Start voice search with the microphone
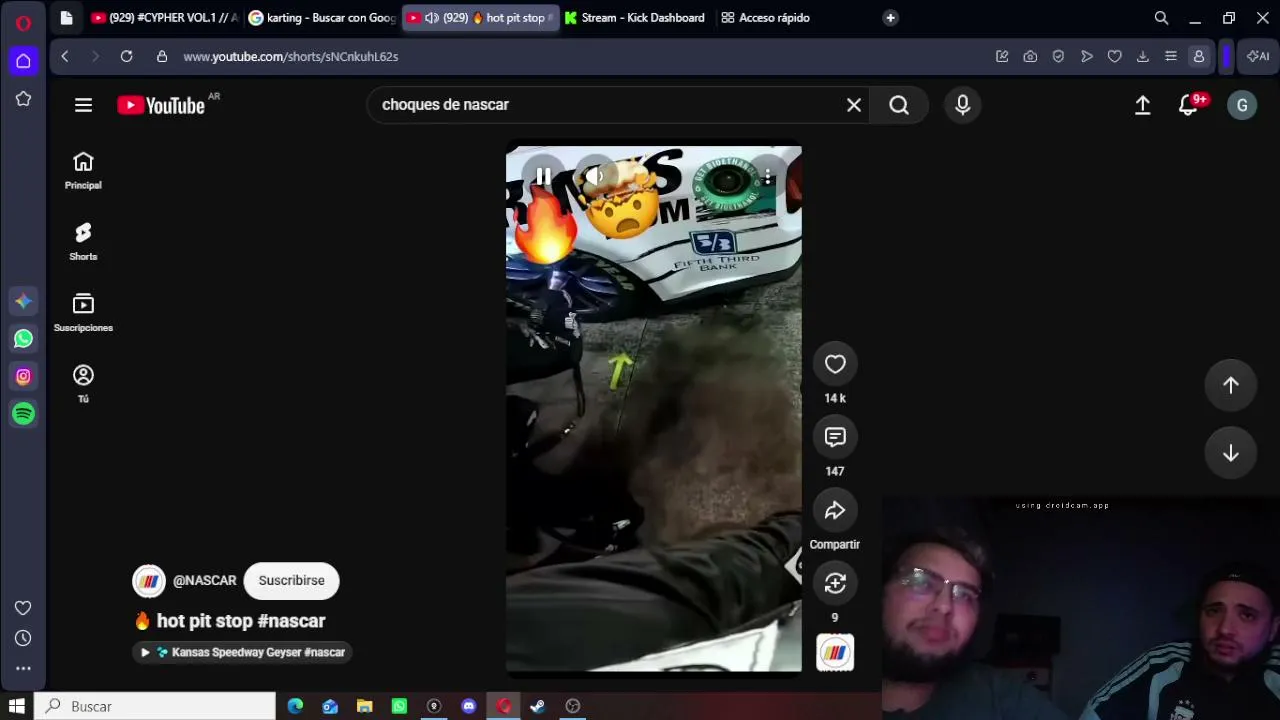1280x720 pixels. pos(962,105)
